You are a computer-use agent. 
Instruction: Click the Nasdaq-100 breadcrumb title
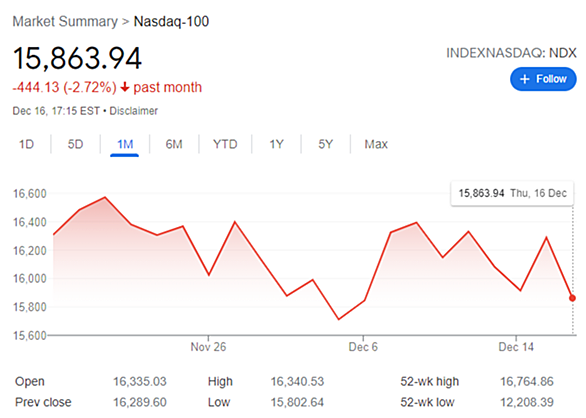tap(171, 21)
